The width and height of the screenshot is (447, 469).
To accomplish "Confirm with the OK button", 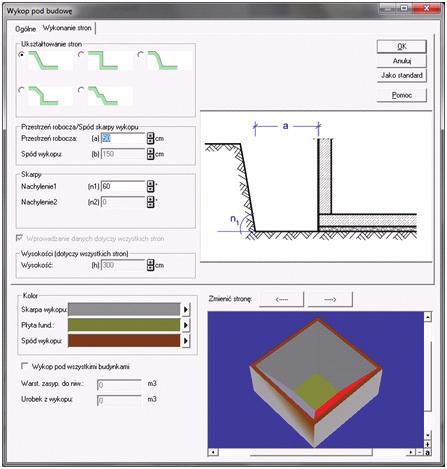I will [402, 47].
